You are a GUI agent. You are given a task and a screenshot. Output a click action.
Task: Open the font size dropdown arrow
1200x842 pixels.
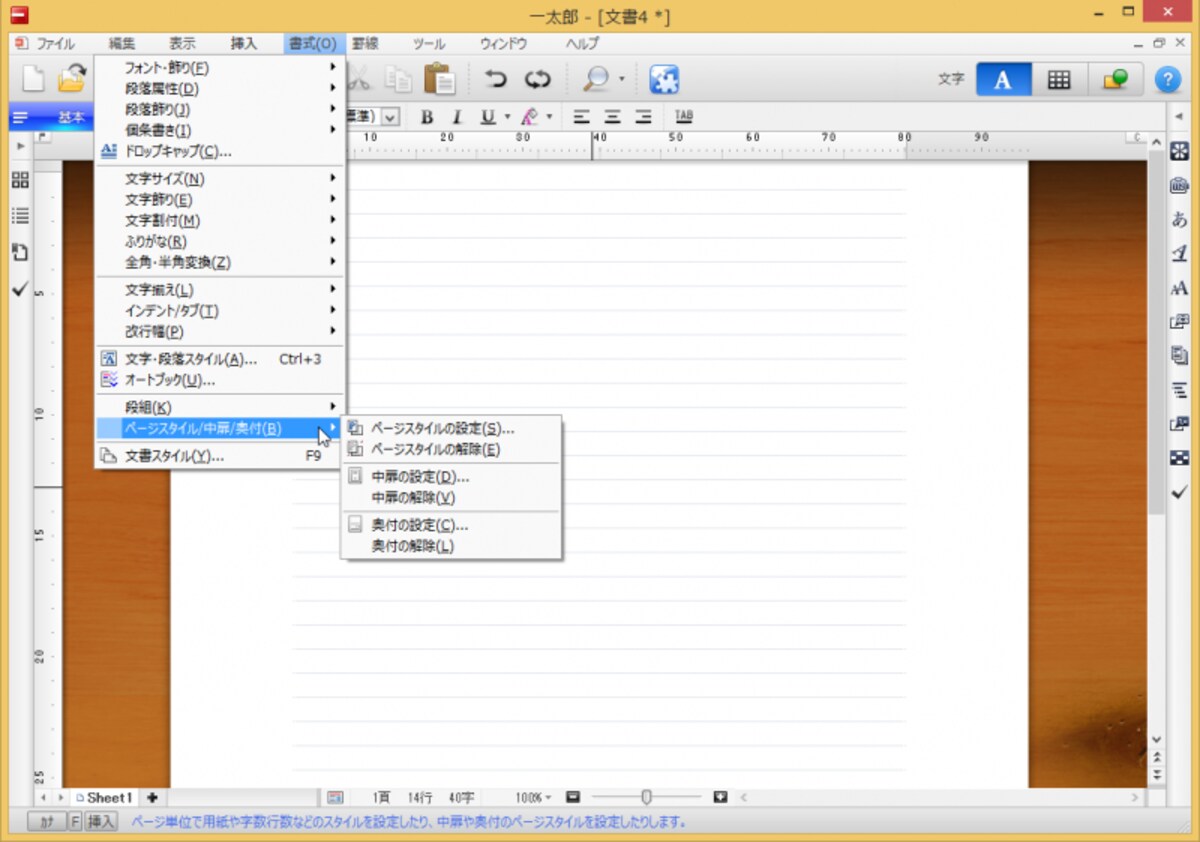point(390,117)
